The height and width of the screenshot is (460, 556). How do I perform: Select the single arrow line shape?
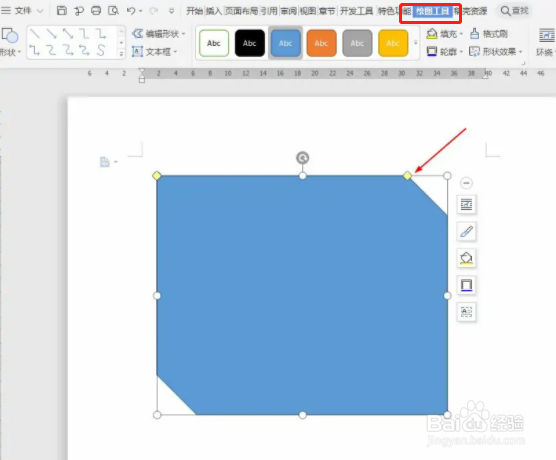[51, 34]
